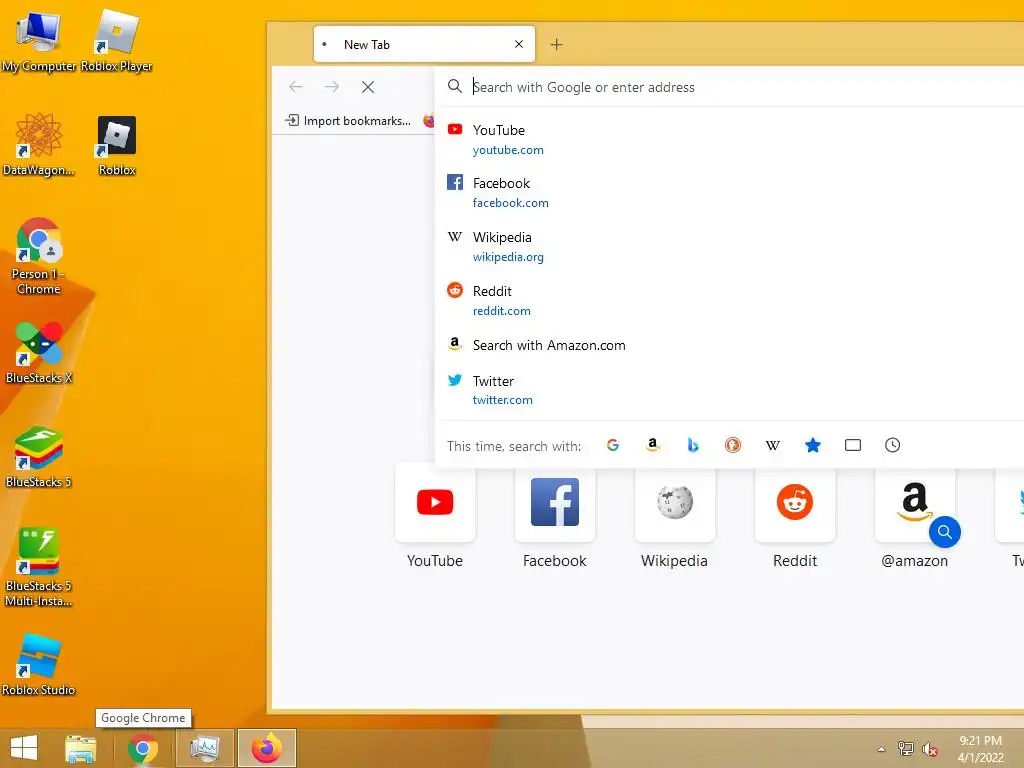Open Facebook top site tile
This screenshot has width=1024, height=768.
pos(555,516)
